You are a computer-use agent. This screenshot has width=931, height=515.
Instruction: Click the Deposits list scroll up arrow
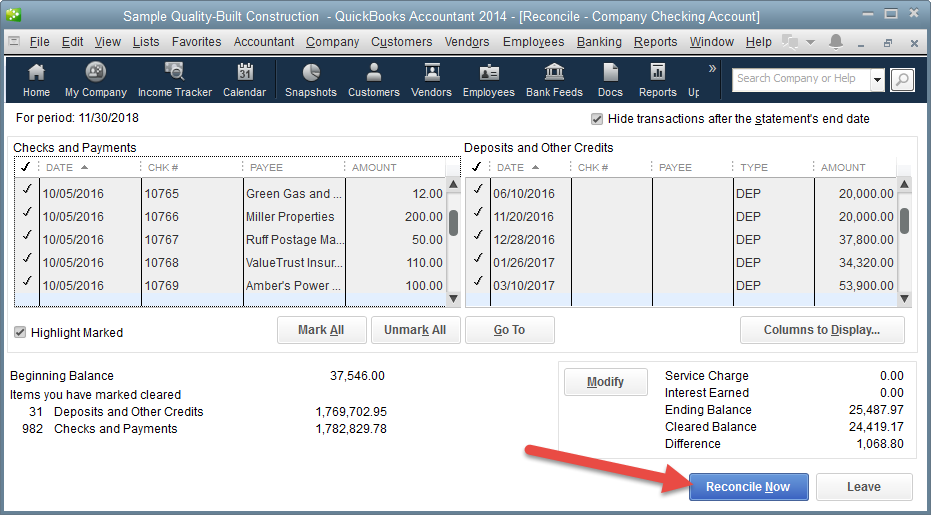coord(904,184)
